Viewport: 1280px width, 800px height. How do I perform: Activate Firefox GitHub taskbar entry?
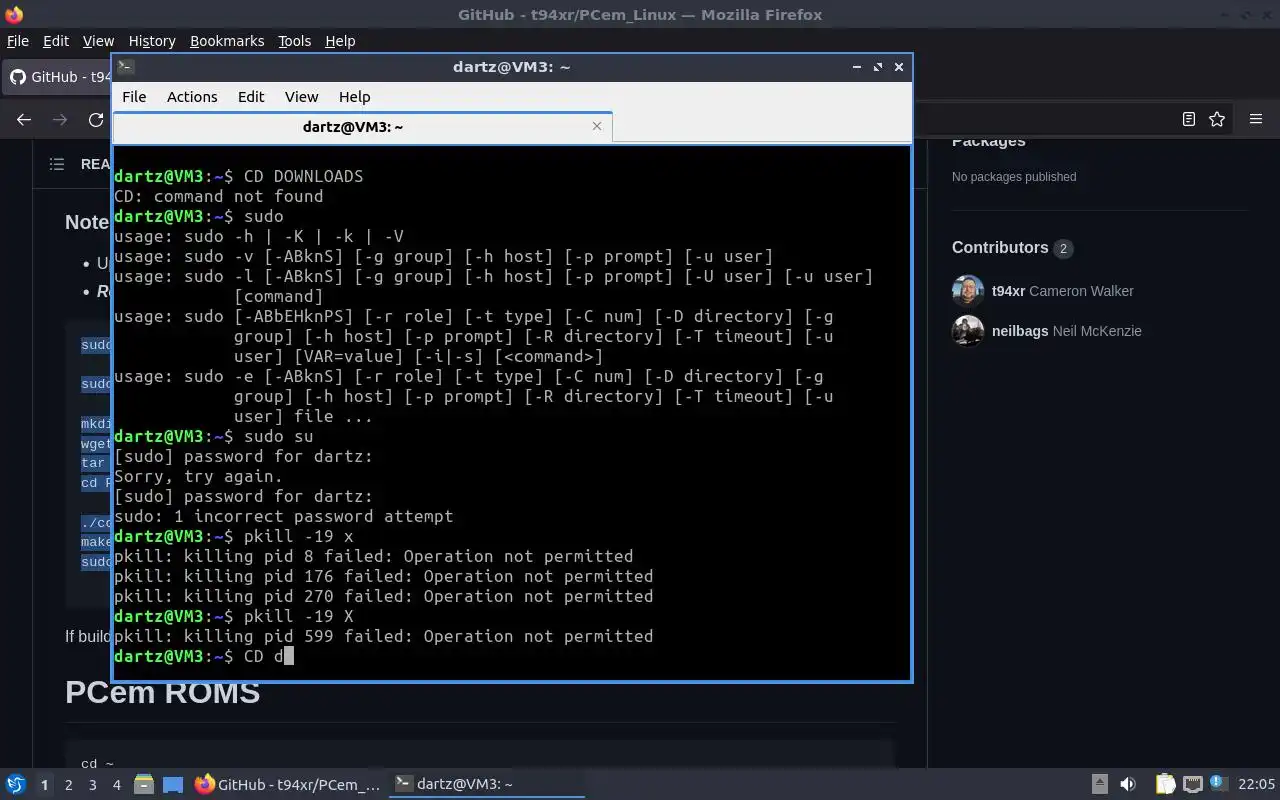click(x=288, y=785)
